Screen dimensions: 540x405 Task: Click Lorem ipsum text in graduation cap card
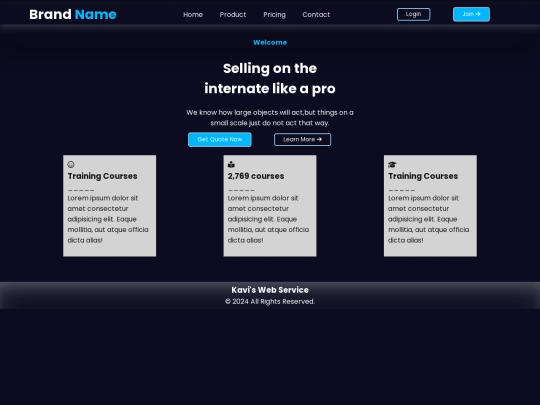[x=429, y=219]
